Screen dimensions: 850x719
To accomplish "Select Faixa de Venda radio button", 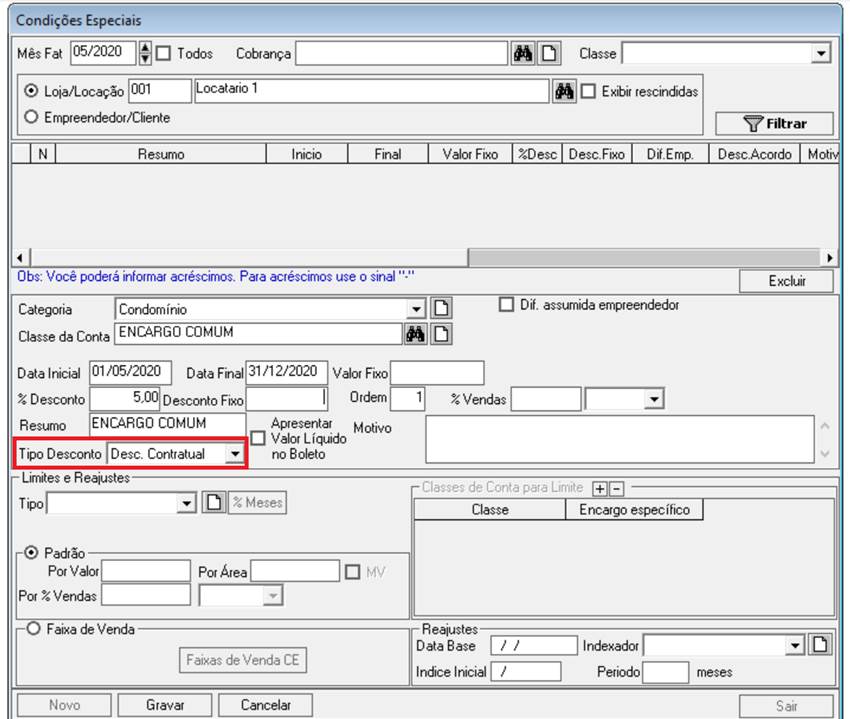I will [34, 628].
